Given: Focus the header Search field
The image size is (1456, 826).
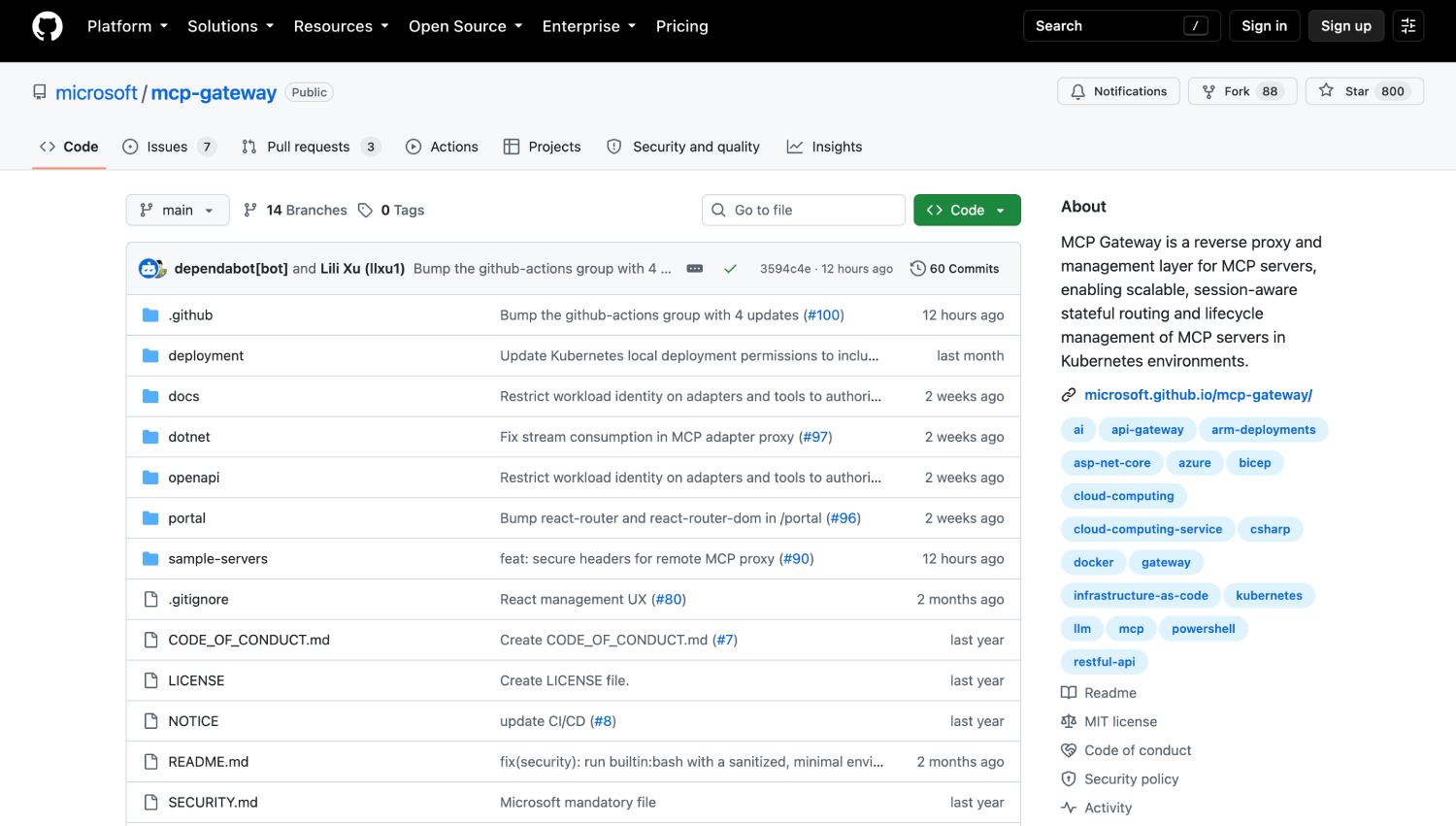Looking at the screenshot, I should point(1121,26).
